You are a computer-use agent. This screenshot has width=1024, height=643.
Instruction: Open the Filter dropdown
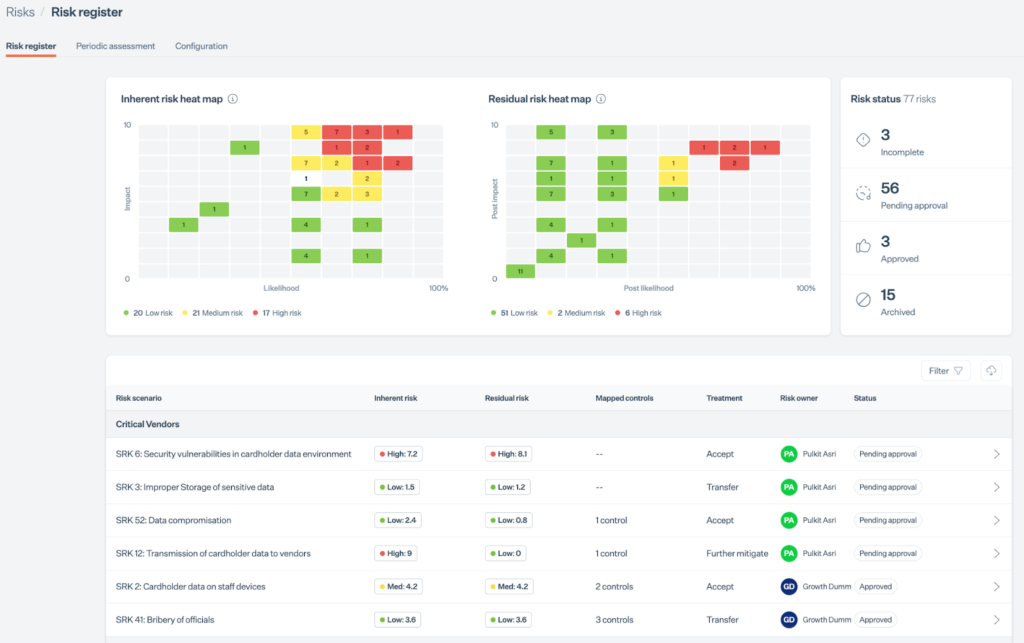pyautogui.click(x=945, y=371)
